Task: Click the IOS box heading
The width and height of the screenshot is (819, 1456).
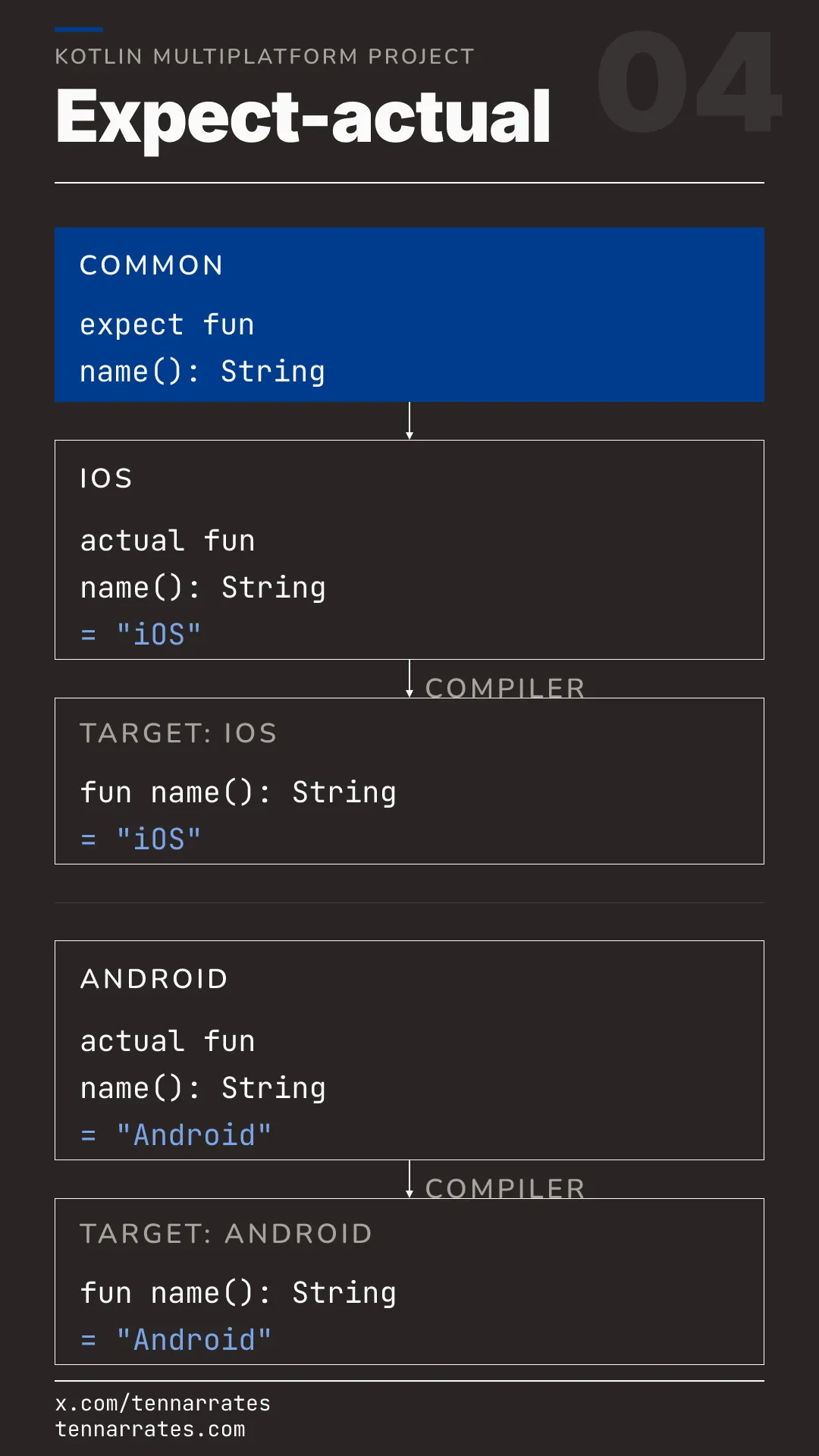Action: pyautogui.click(x=106, y=479)
